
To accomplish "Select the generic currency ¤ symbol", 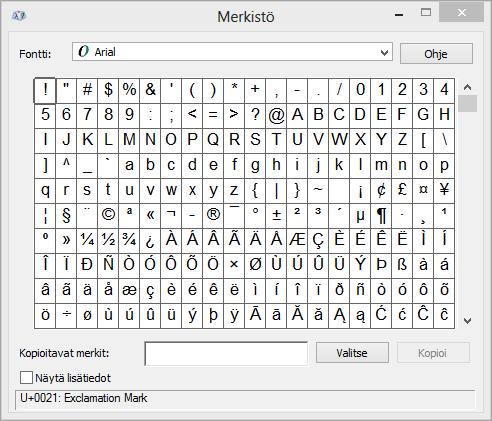I will [423, 191].
